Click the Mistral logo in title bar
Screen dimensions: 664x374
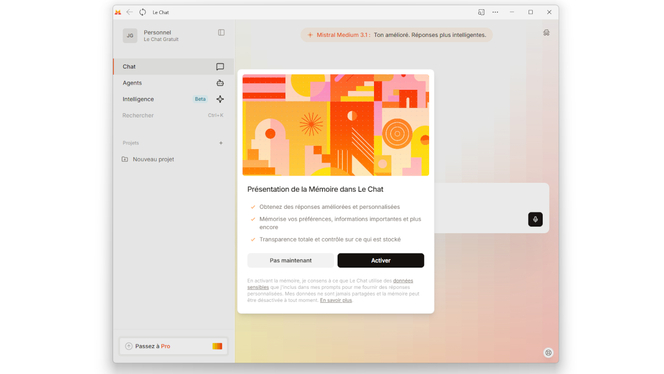click(118, 12)
